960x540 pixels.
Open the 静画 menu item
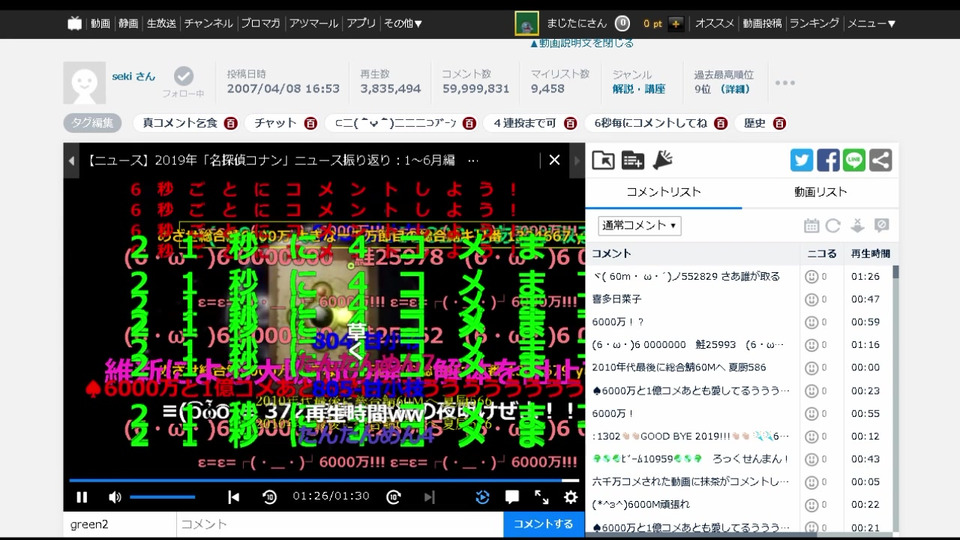click(x=129, y=23)
